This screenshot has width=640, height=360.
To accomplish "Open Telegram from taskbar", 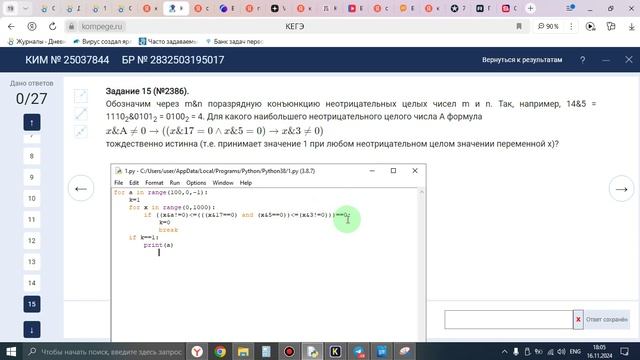I will point(359,351).
